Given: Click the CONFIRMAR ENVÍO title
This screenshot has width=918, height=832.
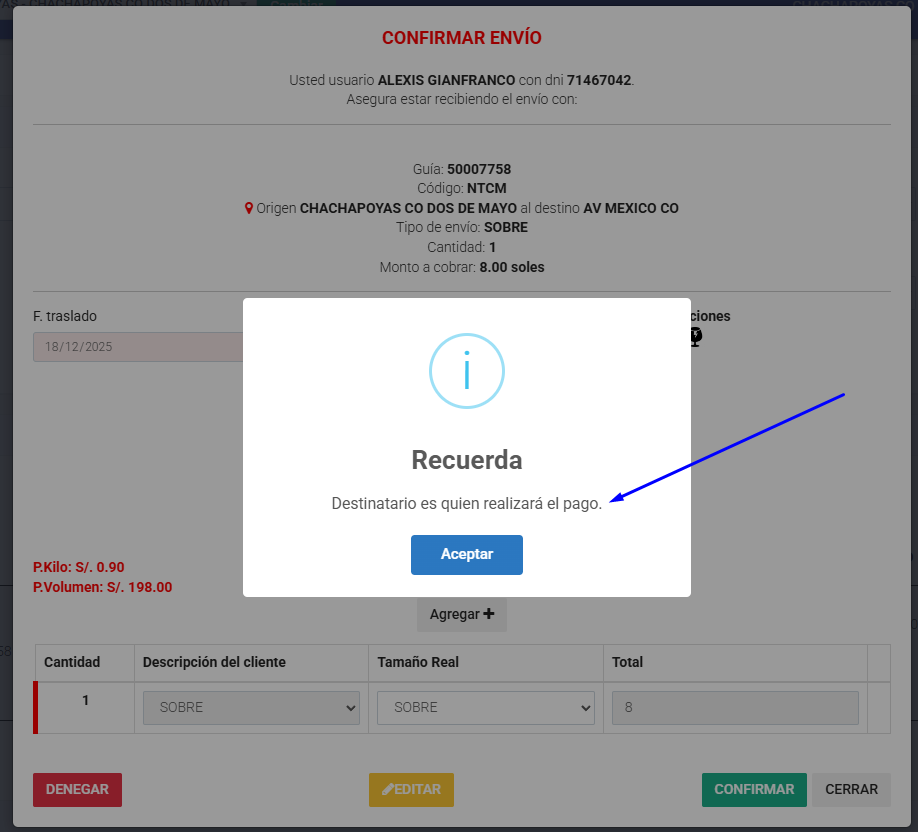Looking at the screenshot, I should (x=461, y=38).
